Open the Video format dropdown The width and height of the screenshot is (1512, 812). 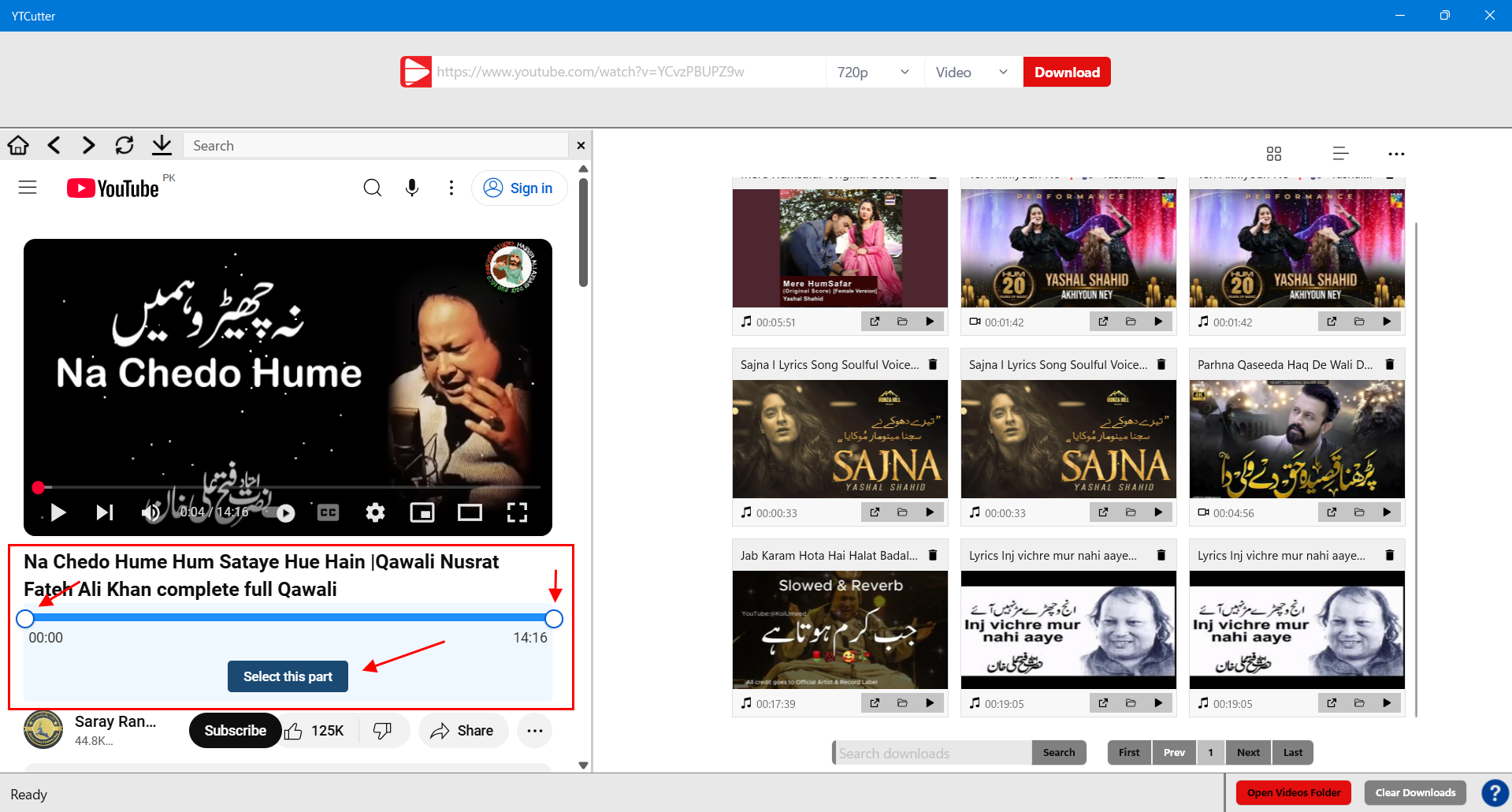click(x=973, y=72)
